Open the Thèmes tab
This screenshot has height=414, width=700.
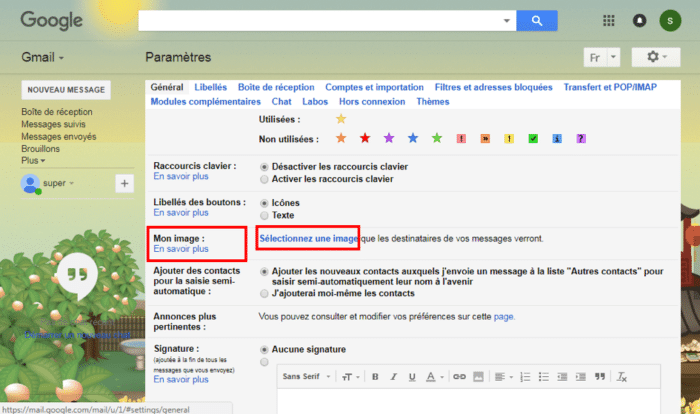(x=433, y=101)
